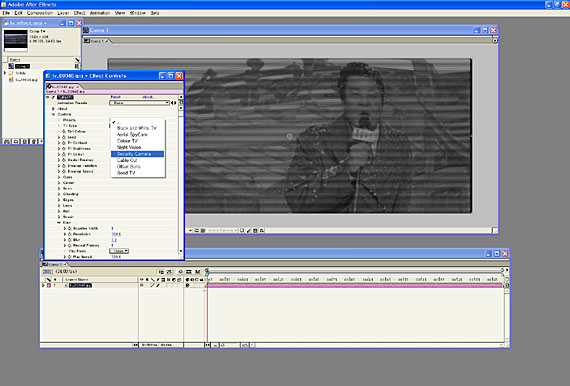Click the binoculars Find icon in Project panel
The width and height of the screenshot is (570, 386).
tap(7, 141)
